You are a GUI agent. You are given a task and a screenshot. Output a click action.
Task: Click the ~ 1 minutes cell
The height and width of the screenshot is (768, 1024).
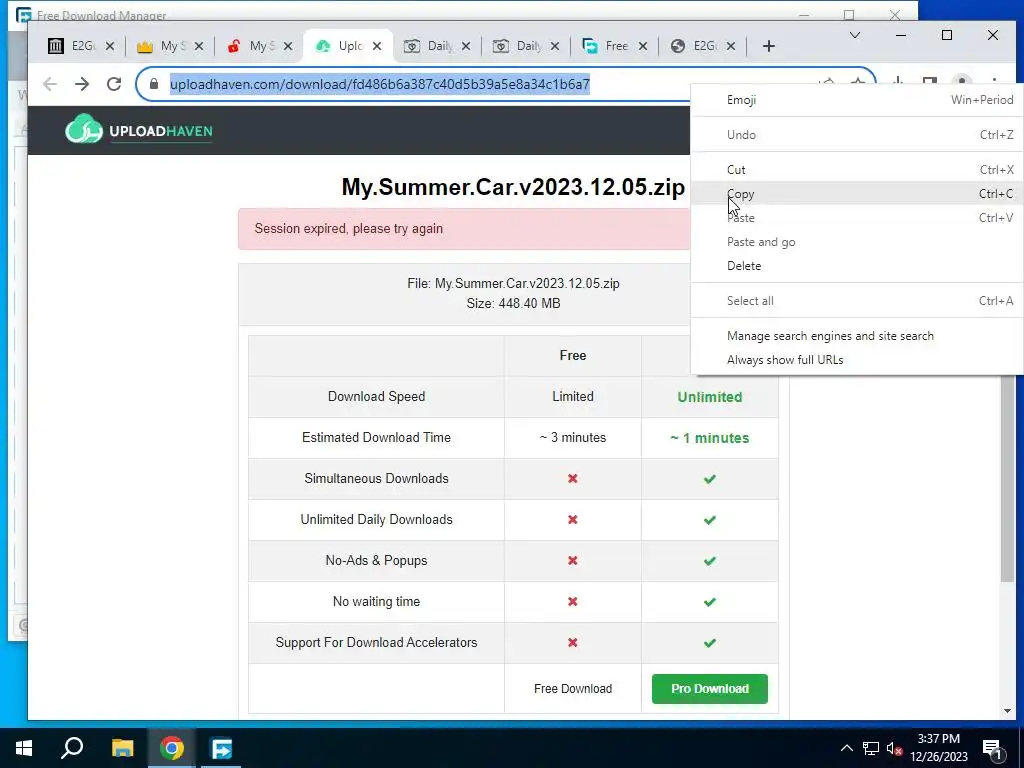pyautogui.click(x=710, y=438)
